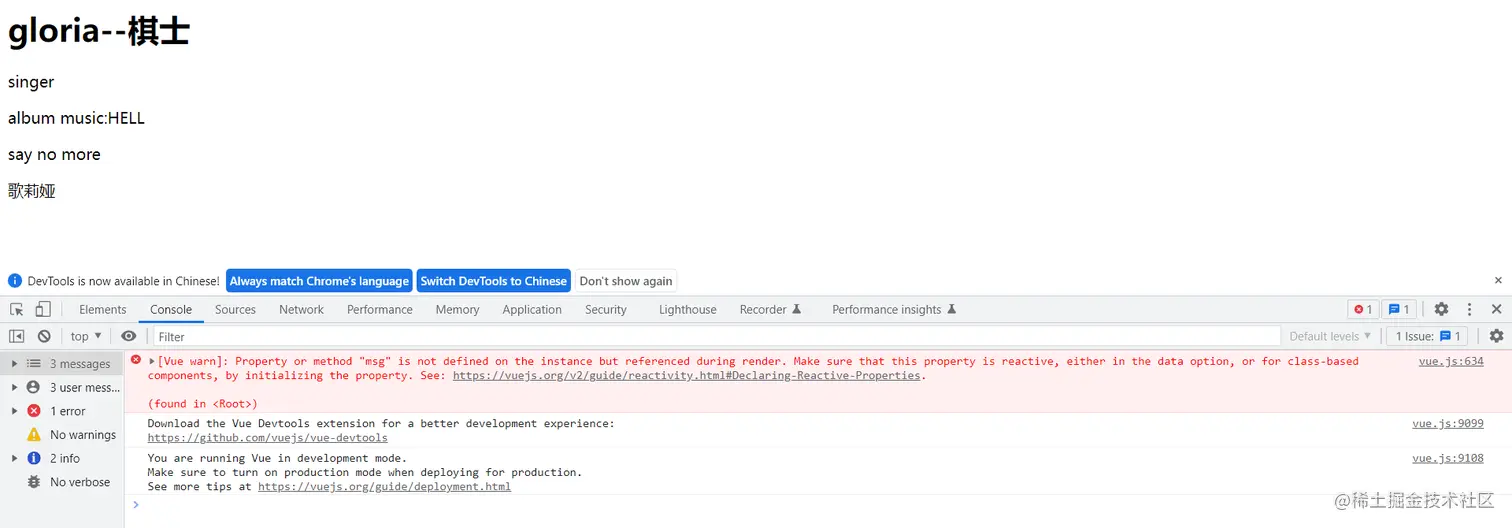The image size is (1512, 528).
Task: Open console settings gear beside issues counter
Action: coord(1496,337)
